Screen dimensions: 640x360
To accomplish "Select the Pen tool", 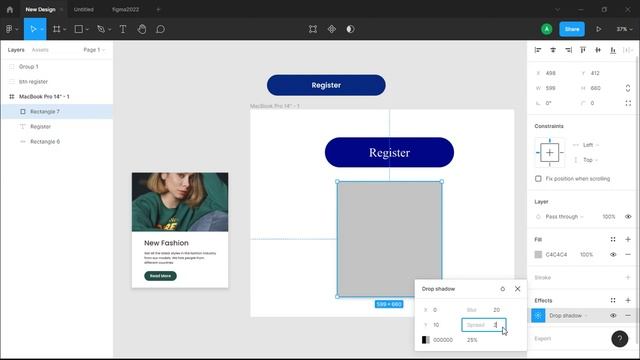I will [101, 29].
